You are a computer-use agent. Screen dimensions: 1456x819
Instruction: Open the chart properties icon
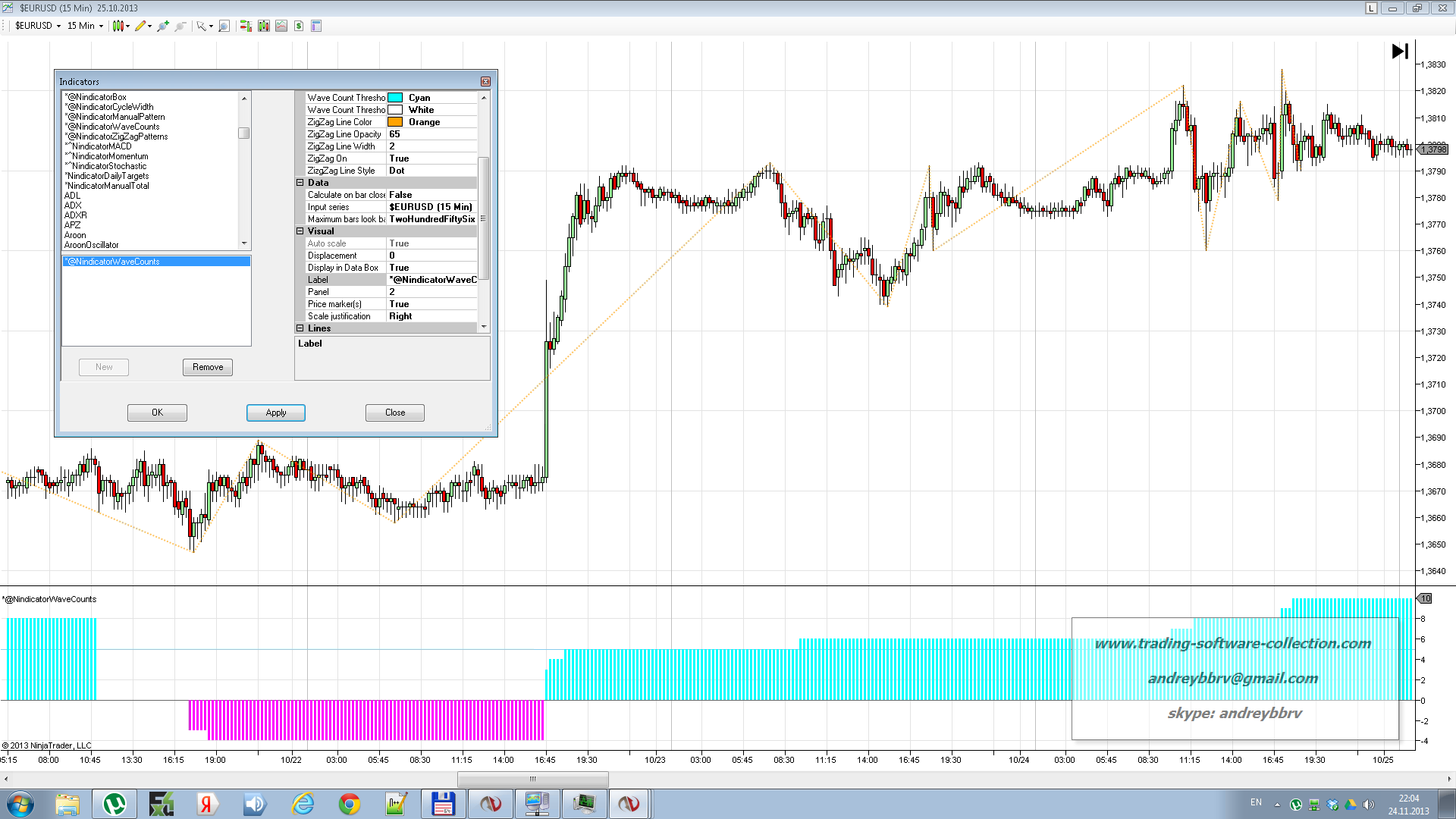(316, 26)
